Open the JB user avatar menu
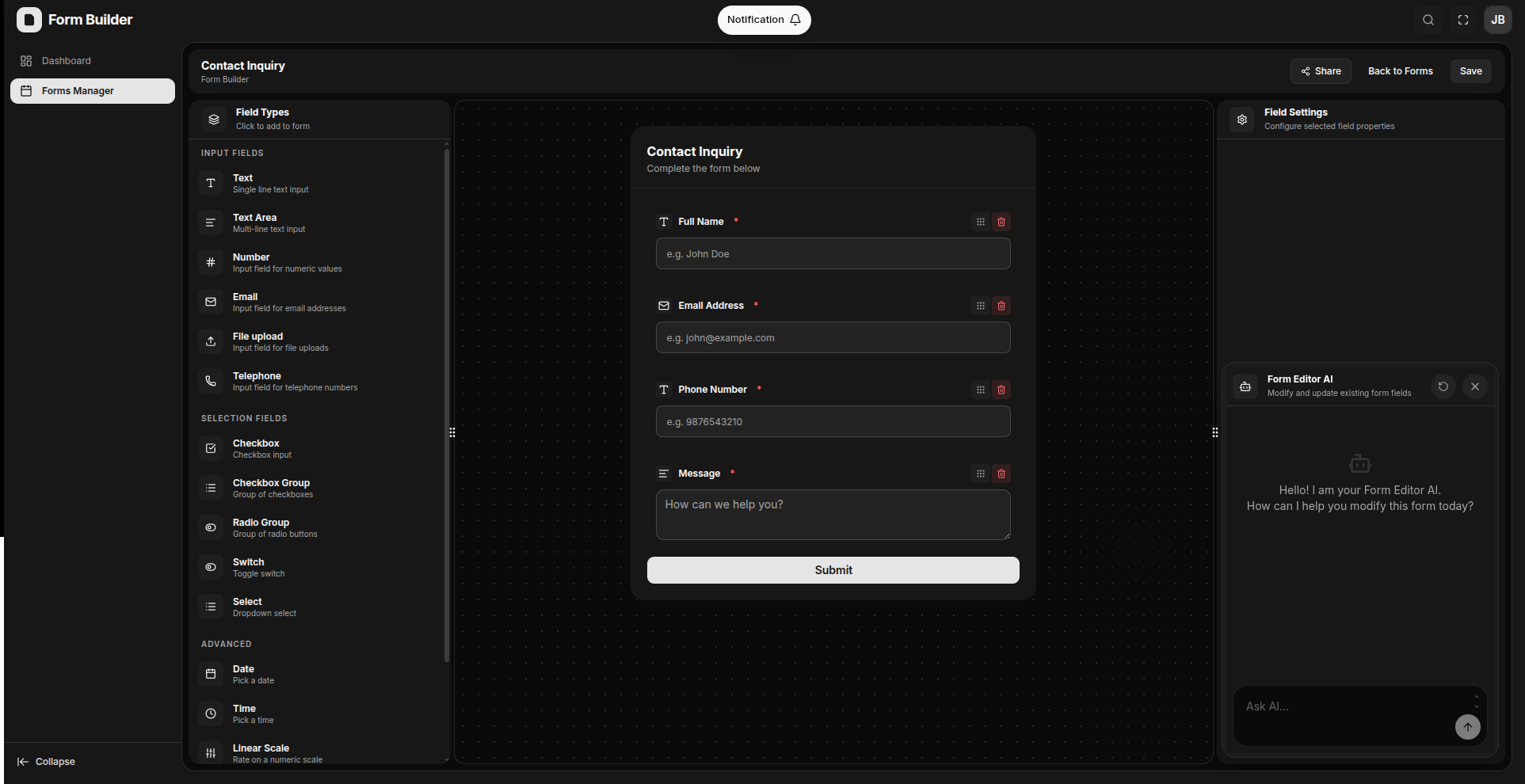 [x=1497, y=20]
